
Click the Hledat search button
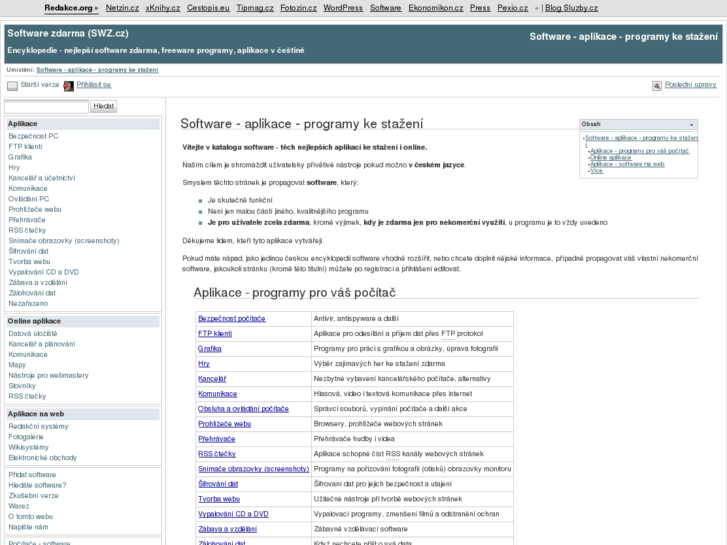tap(103, 106)
